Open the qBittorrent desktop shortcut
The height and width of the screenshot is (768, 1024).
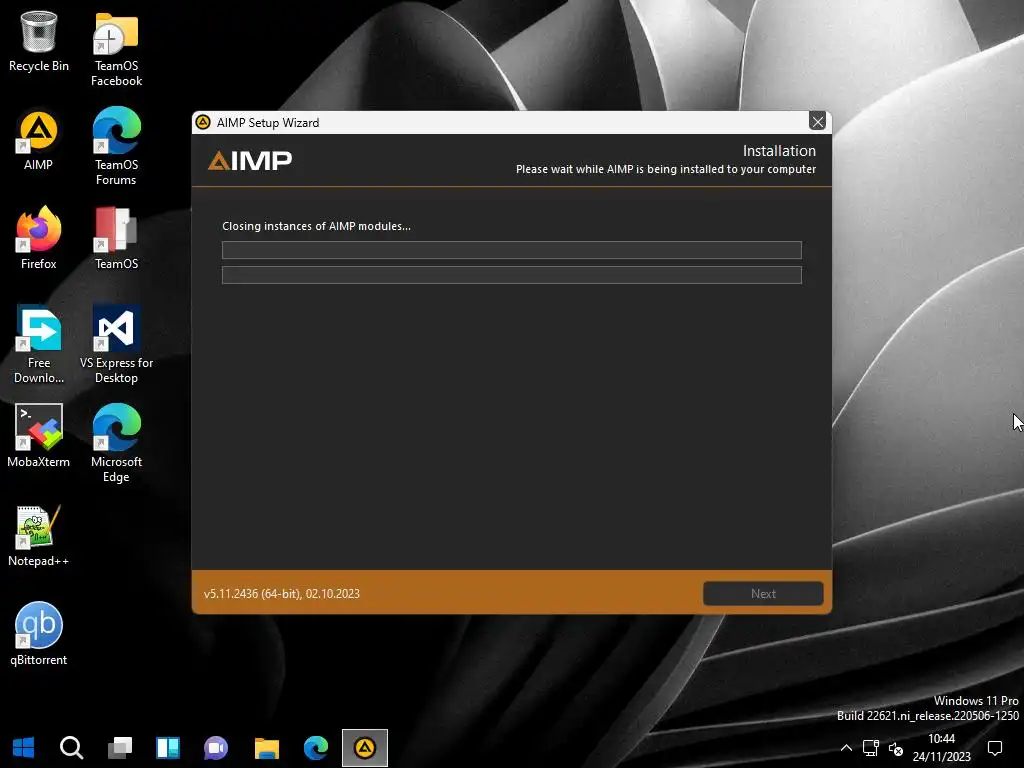[39, 633]
